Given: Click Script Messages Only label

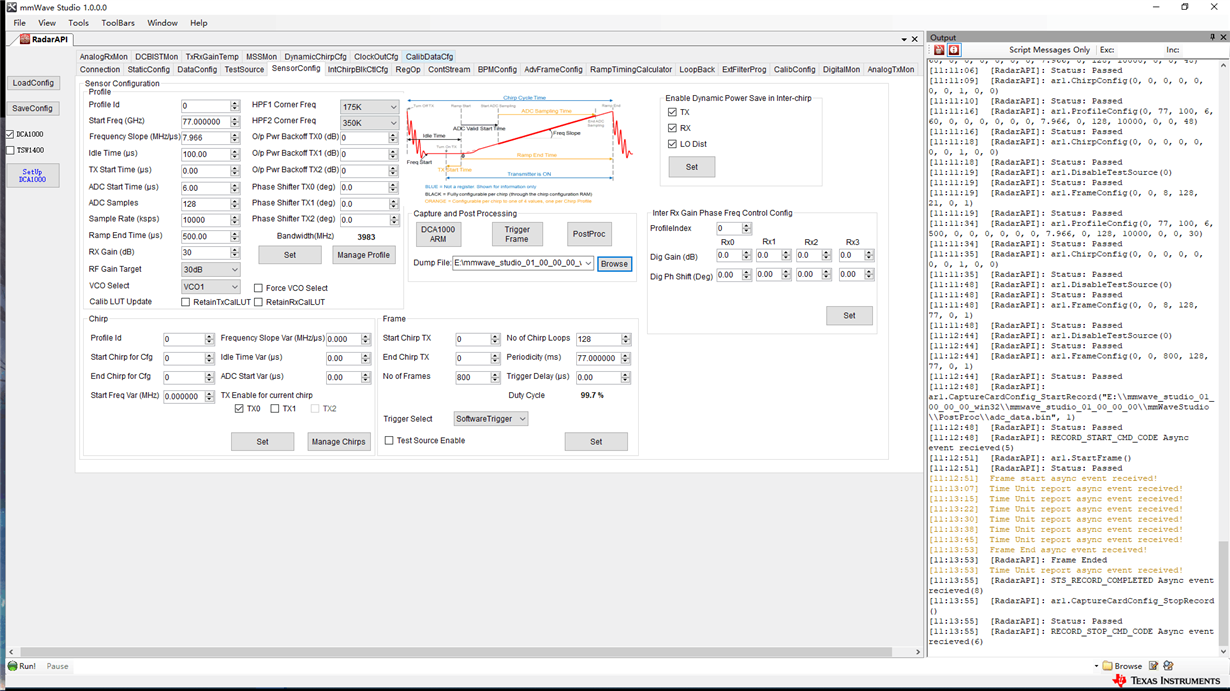Looking at the screenshot, I should click(x=1049, y=50).
